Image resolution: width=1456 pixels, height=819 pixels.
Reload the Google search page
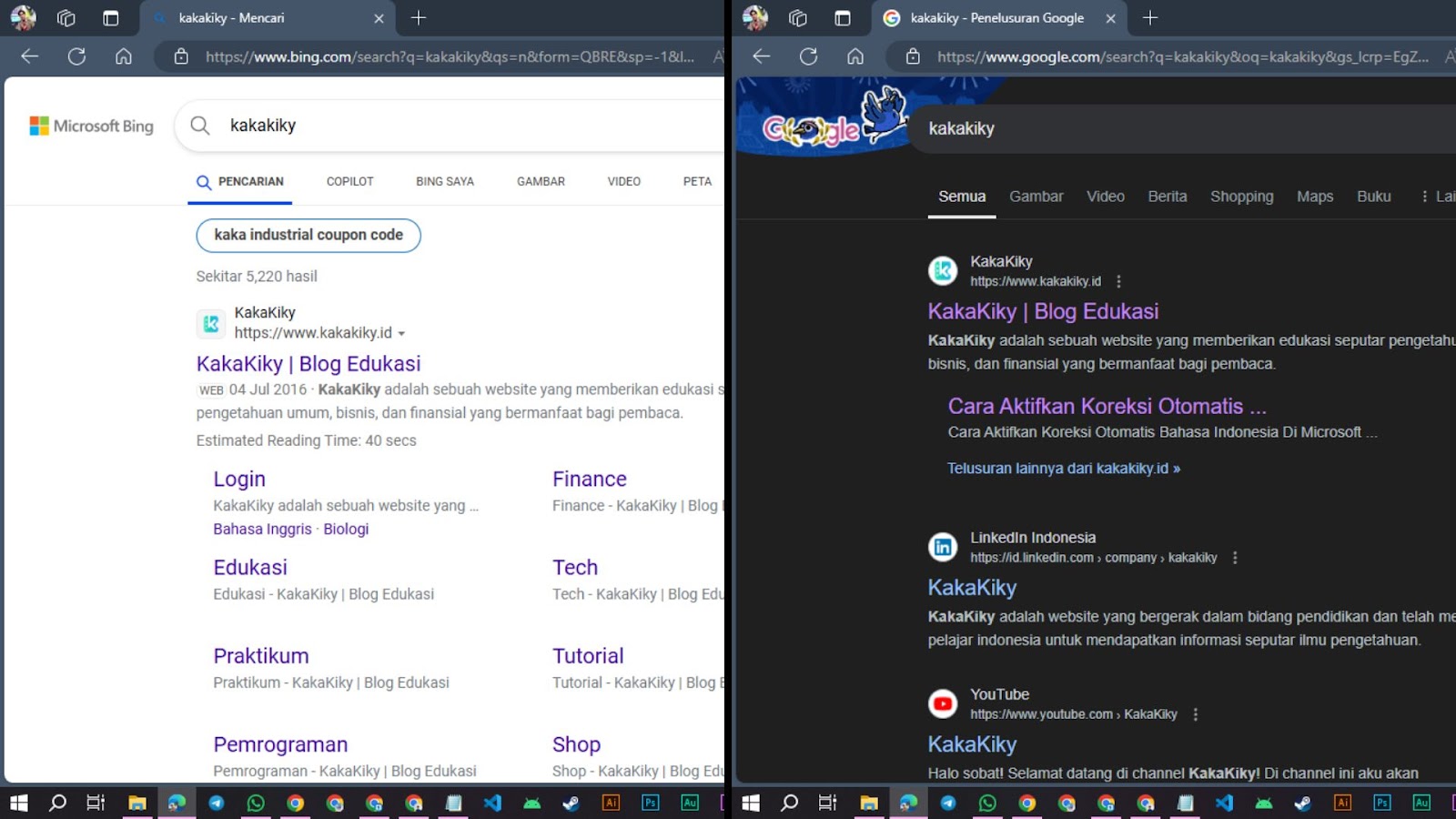[808, 56]
